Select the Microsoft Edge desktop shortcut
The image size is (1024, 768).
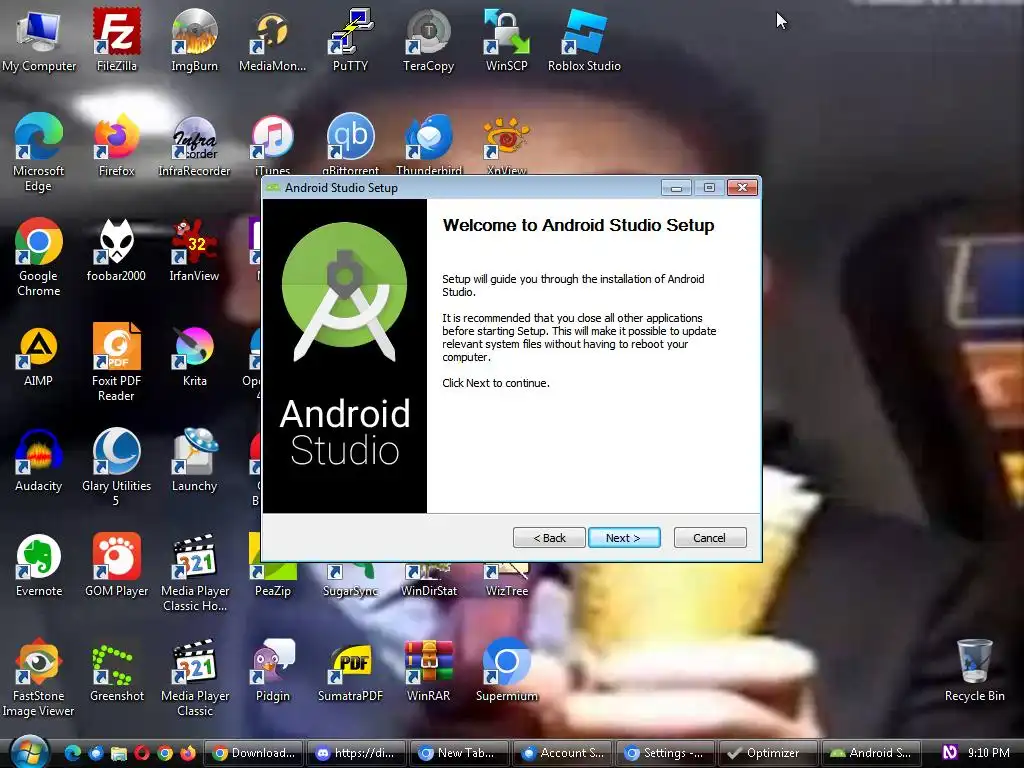[39, 153]
